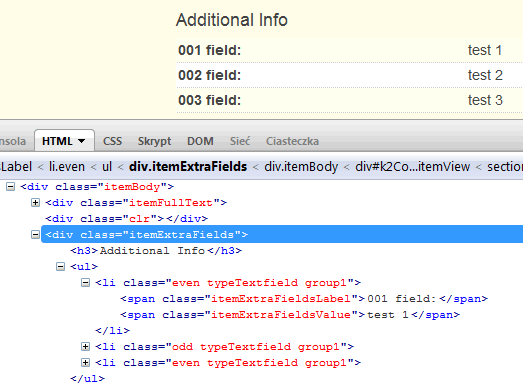Open the HTML tab dropdown arrow
Image resolution: width=523 pixels, height=385 pixels.
pyautogui.click(x=81, y=141)
